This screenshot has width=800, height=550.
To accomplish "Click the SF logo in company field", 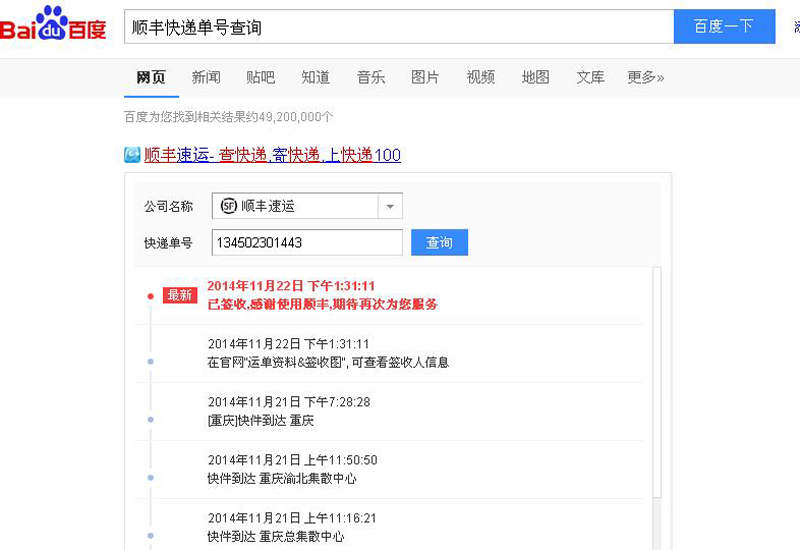I will (x=228, y=206).
